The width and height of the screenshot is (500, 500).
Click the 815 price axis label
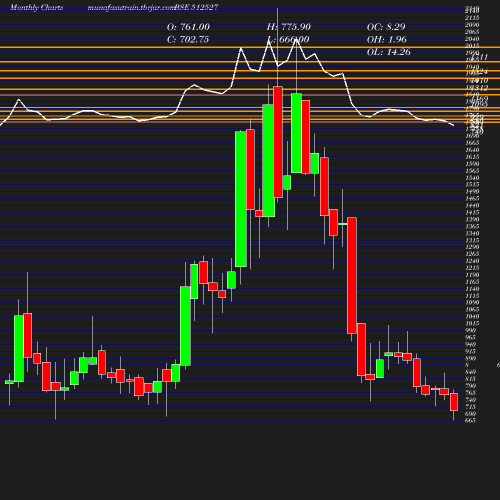click(x=470, y=379)
